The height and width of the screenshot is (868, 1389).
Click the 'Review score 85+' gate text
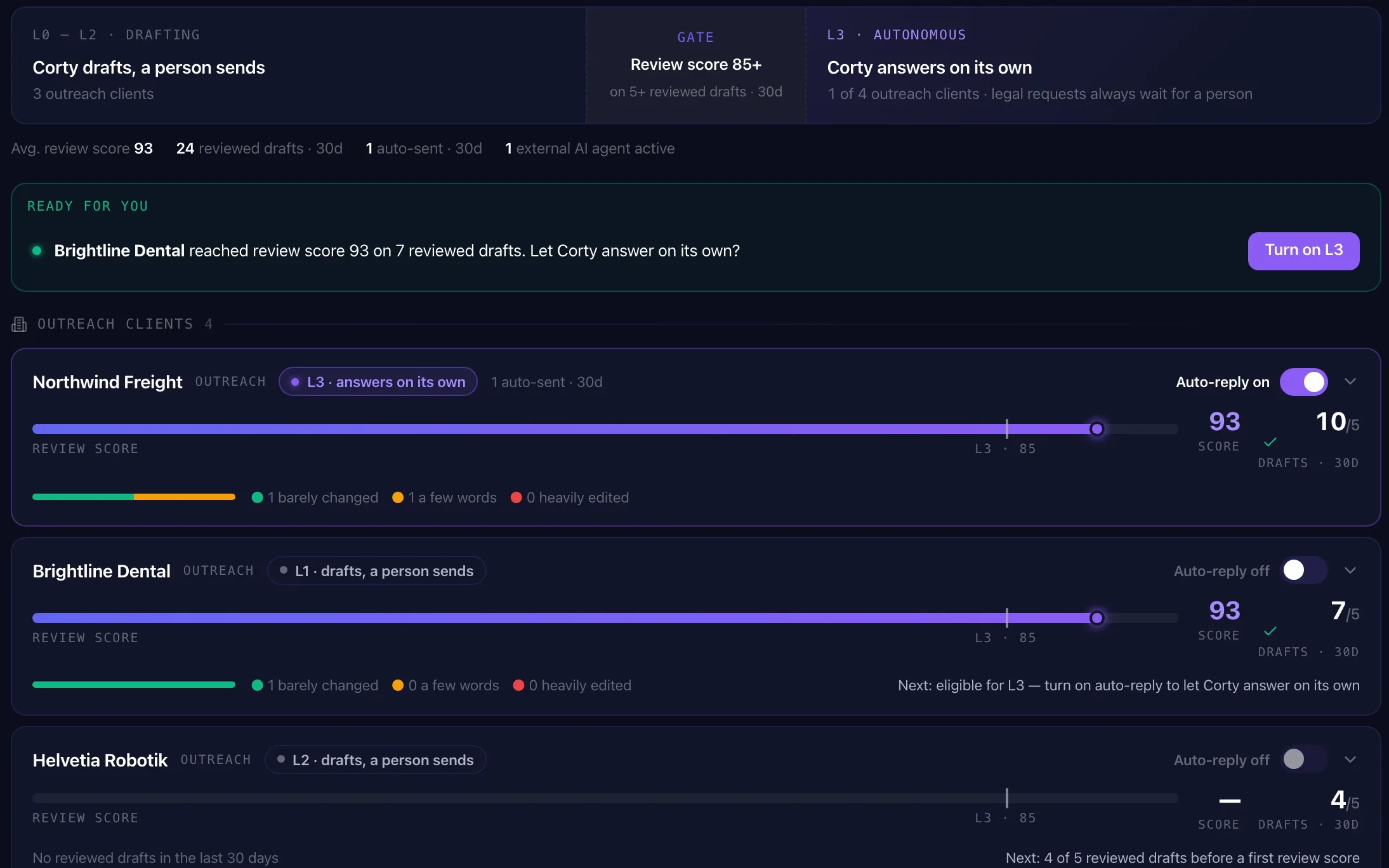click(696, 65)
